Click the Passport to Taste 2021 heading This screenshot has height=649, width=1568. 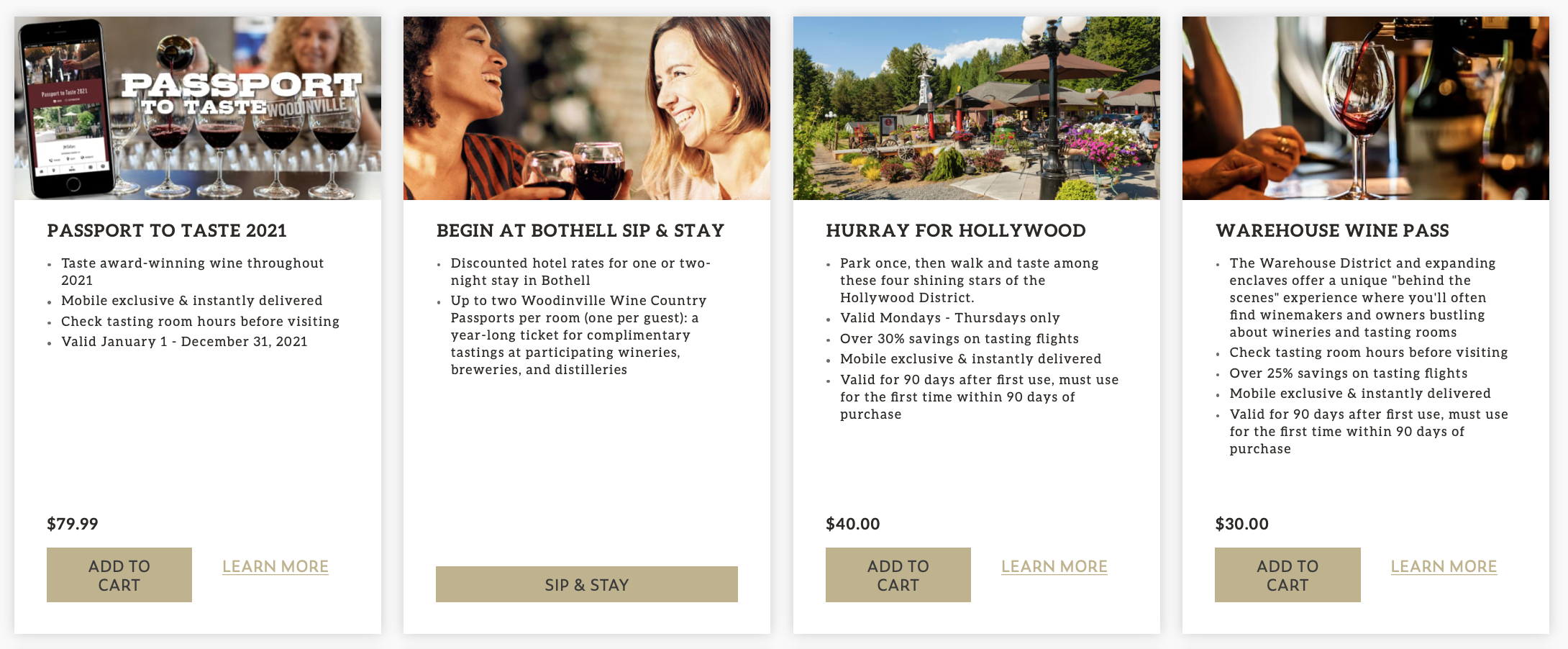[x=167, y=230]
